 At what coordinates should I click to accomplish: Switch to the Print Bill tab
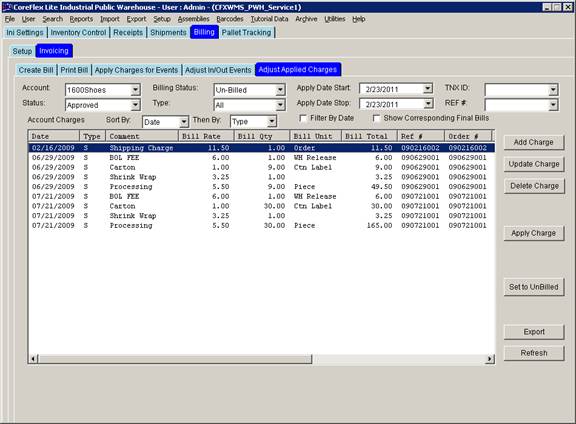click(x=74, y=70)
